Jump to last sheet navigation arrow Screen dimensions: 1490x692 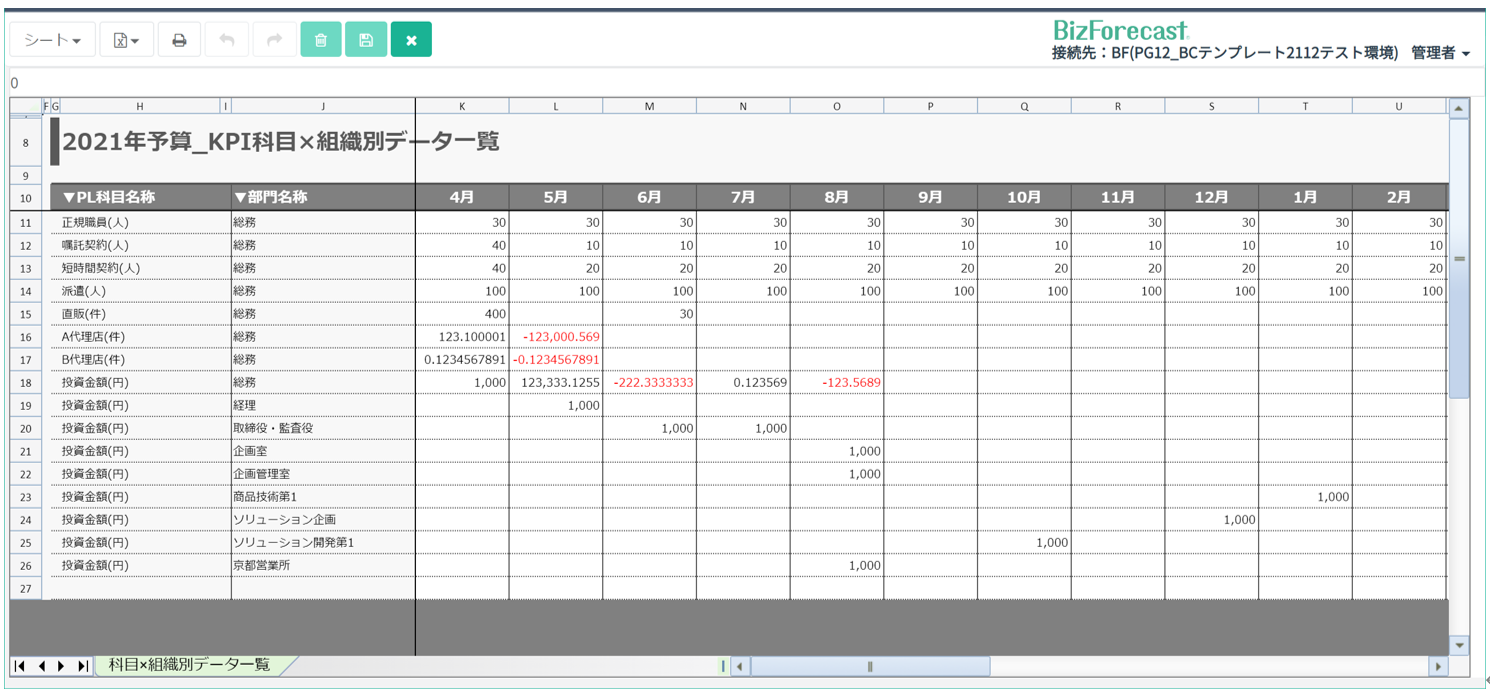point(82,666)
